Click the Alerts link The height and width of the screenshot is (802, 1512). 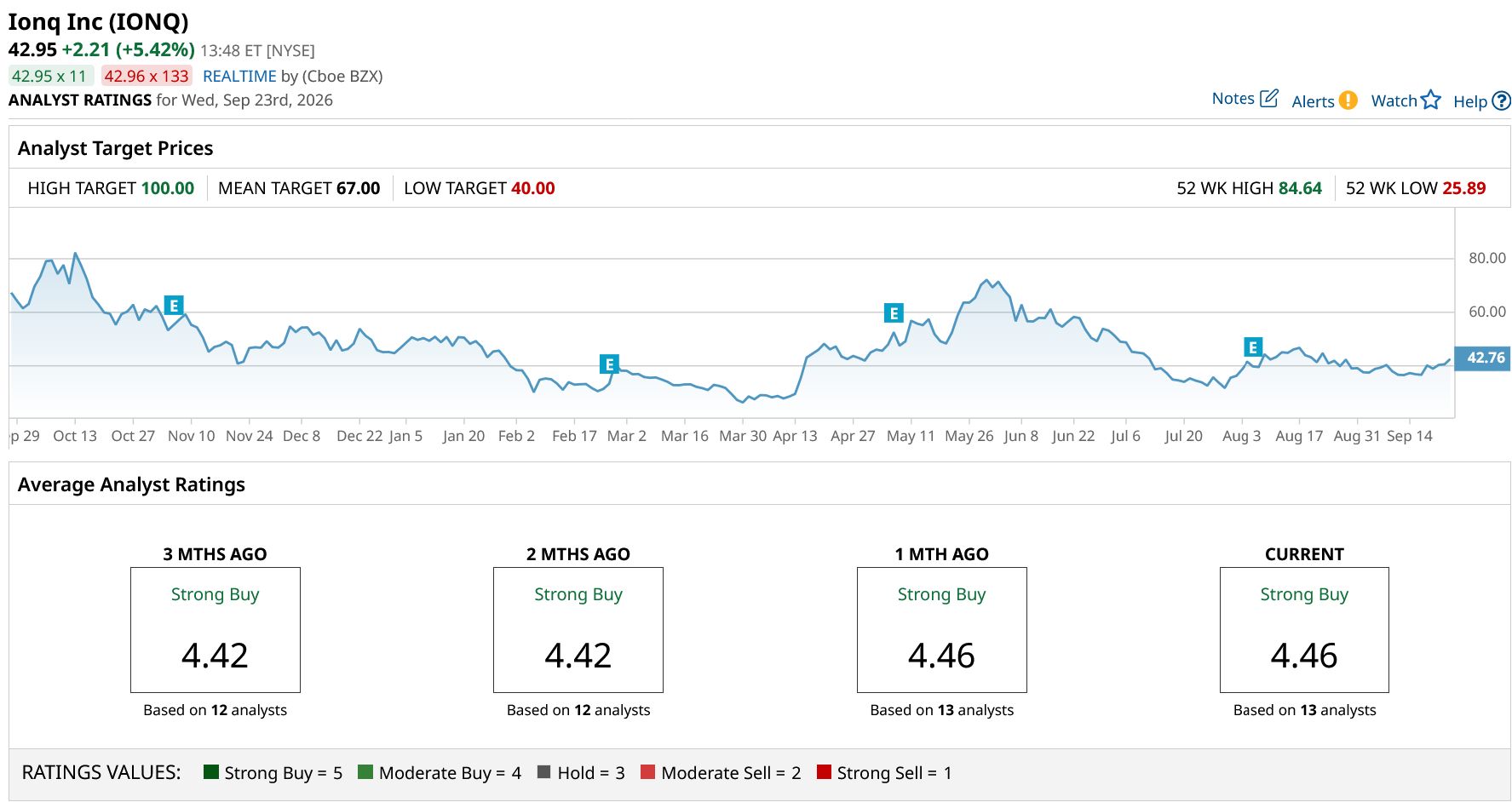coord(1313,101)
